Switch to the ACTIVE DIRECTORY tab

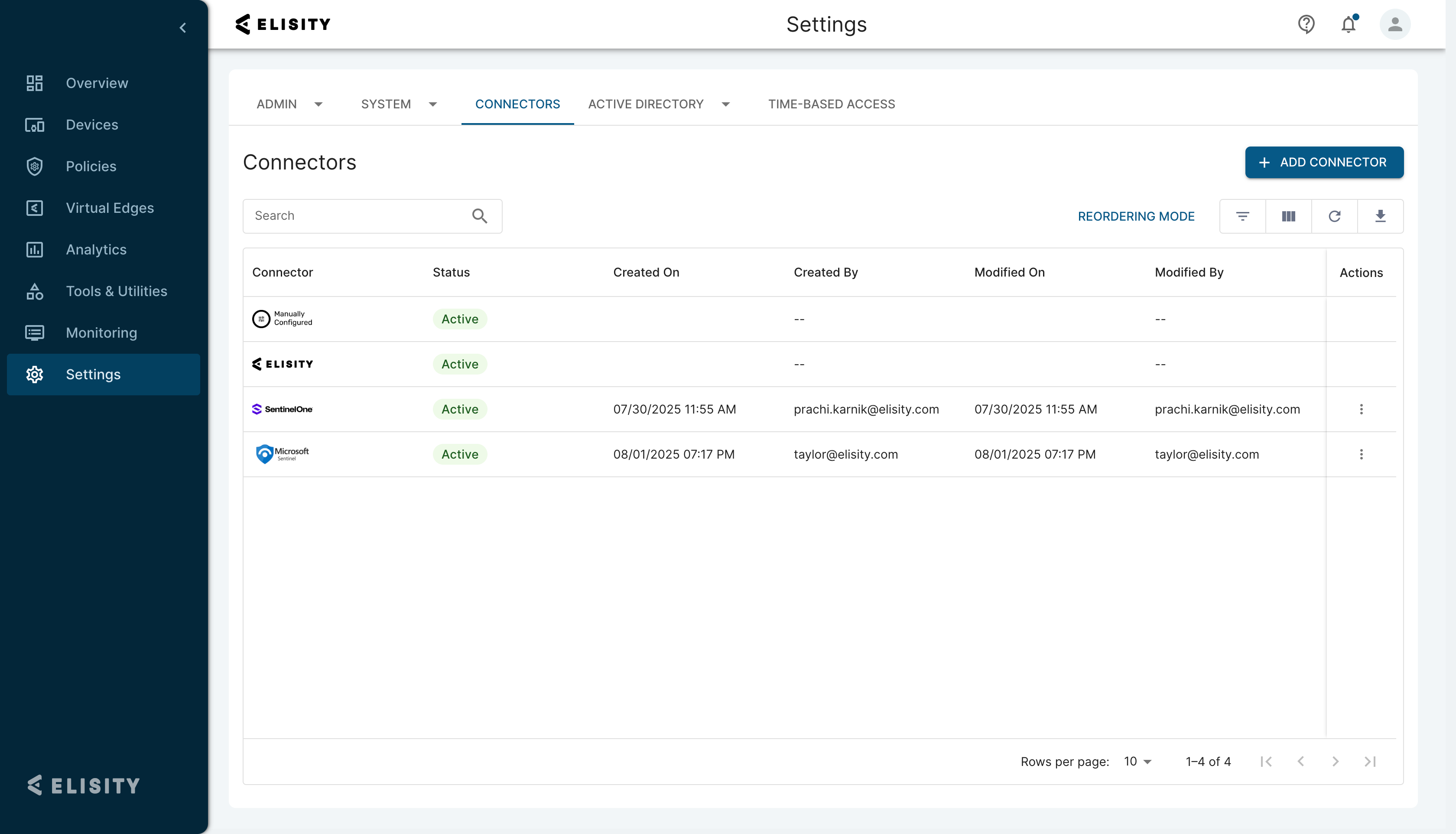click(x=645, y=104)
